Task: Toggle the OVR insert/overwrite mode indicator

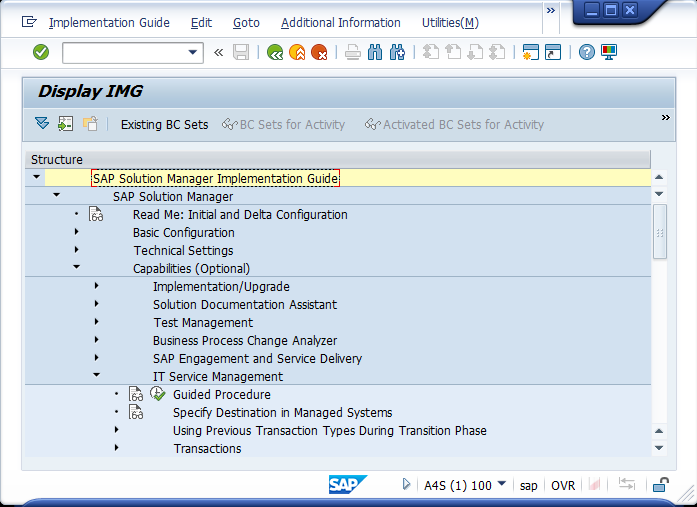Action: (x=563, y=485)
